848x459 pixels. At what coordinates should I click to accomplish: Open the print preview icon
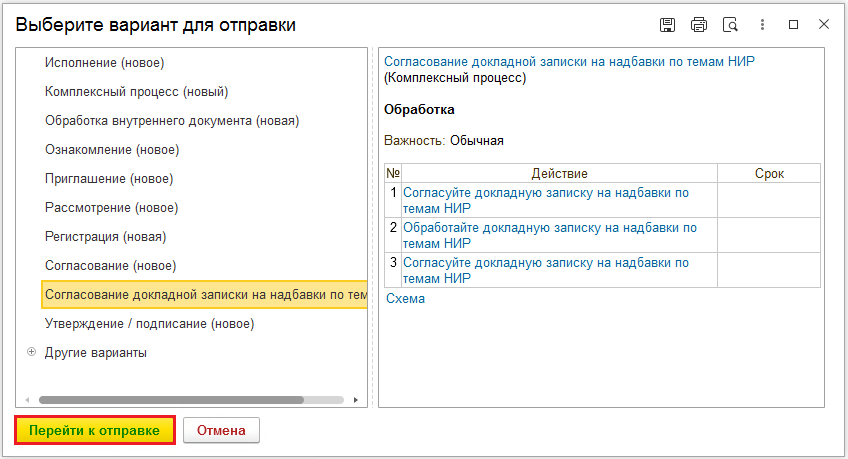[x=730, y=25]
